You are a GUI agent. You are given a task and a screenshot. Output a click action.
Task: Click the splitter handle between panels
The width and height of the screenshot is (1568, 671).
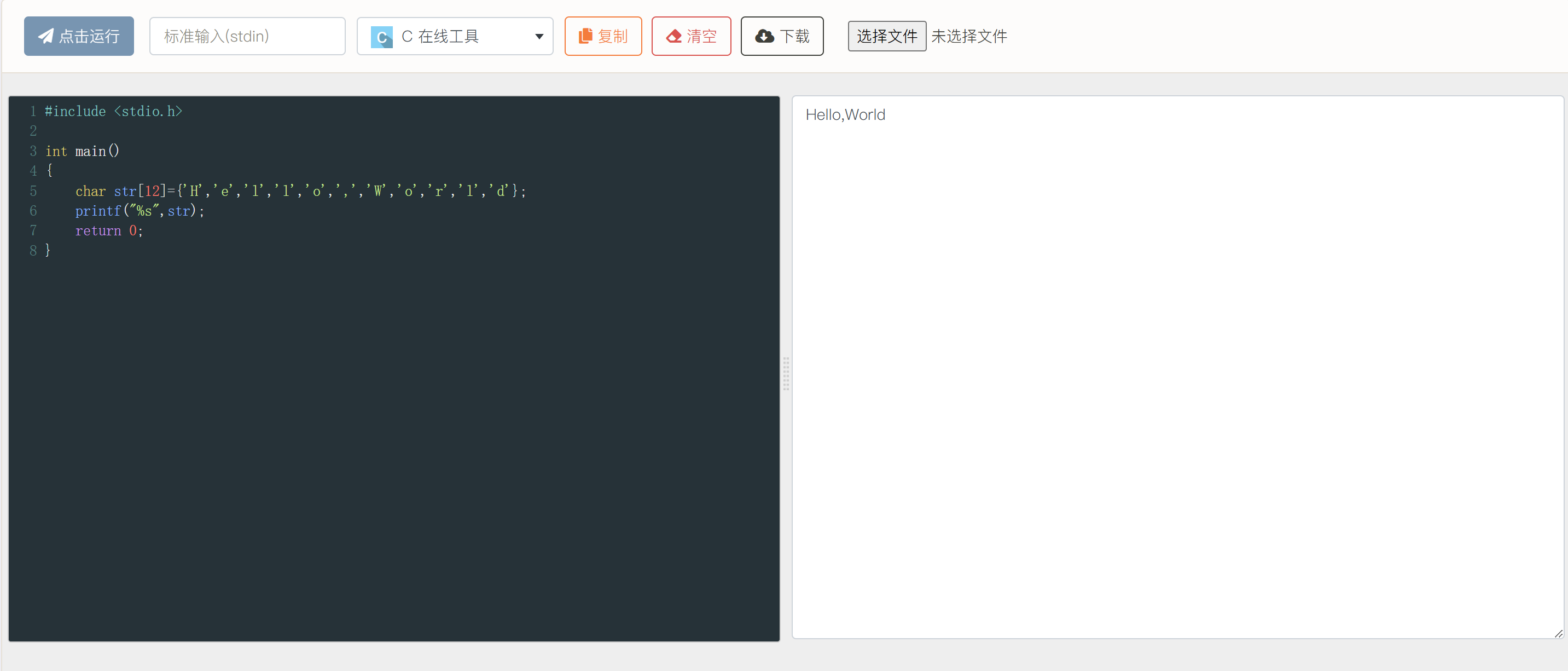(x=786, y=373)
